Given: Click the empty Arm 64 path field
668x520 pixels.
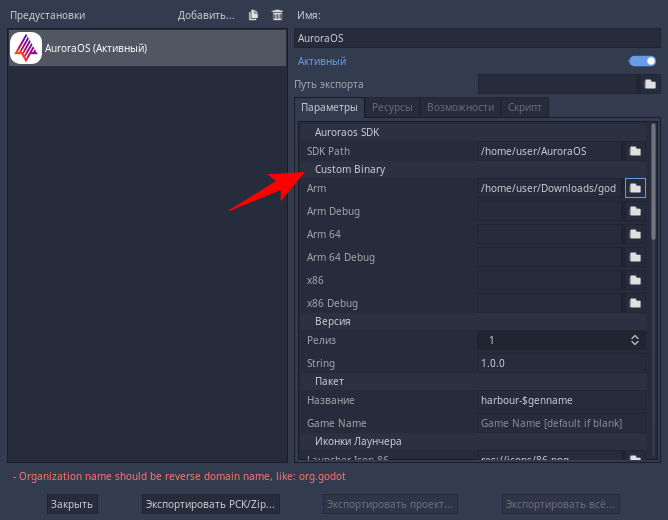Looking at the screenshot, I should pyautogui.click(x=549, y=234).
